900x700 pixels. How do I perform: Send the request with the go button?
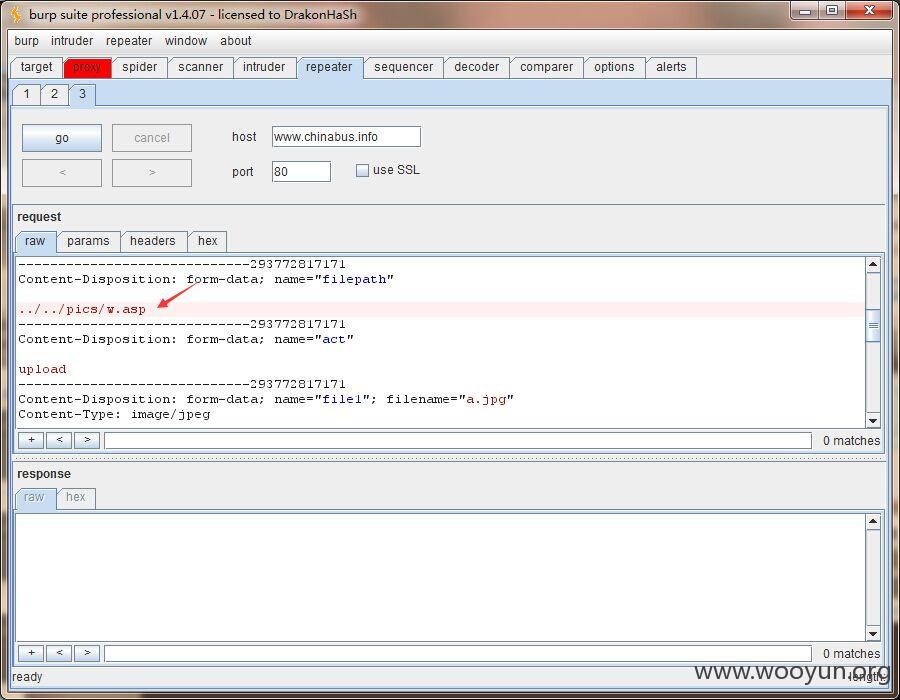click(62, 138)
